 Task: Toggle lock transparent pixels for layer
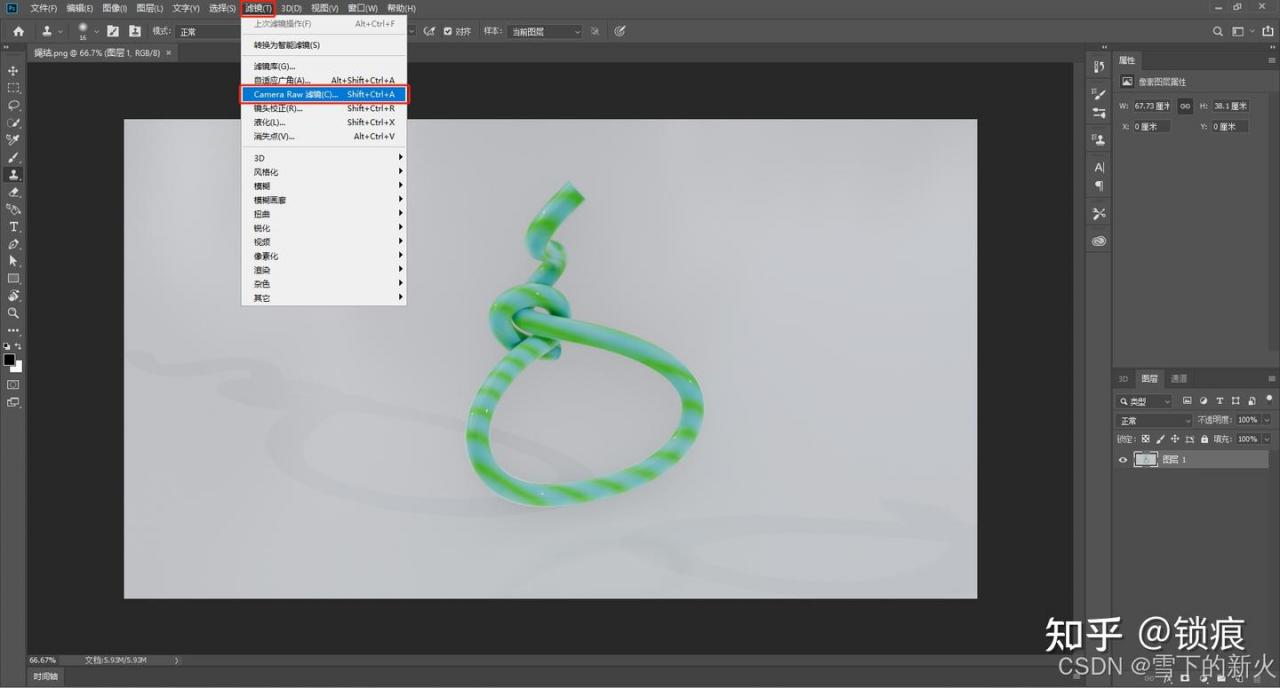click(1146, 439)
